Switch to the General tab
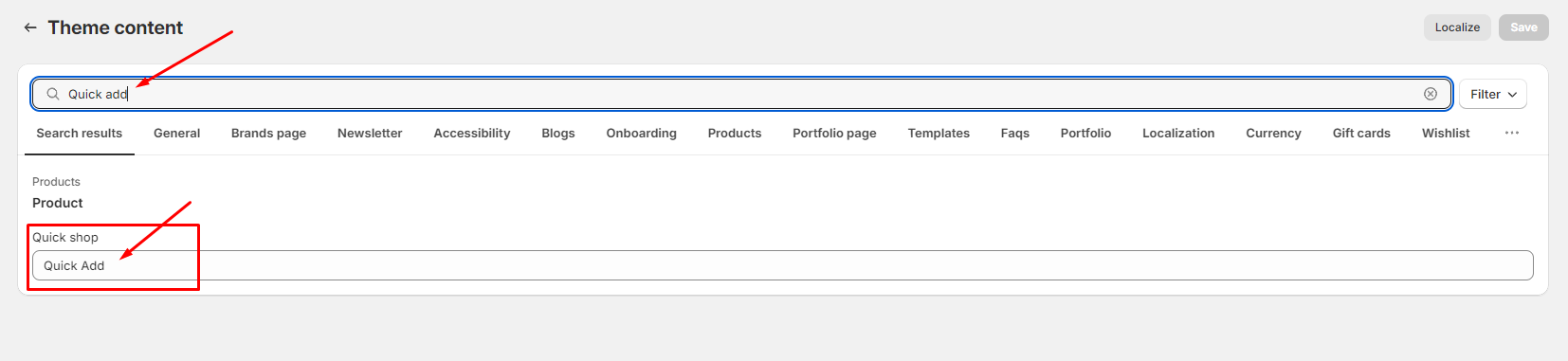The image size is (1568, 361). coord(176,133)
